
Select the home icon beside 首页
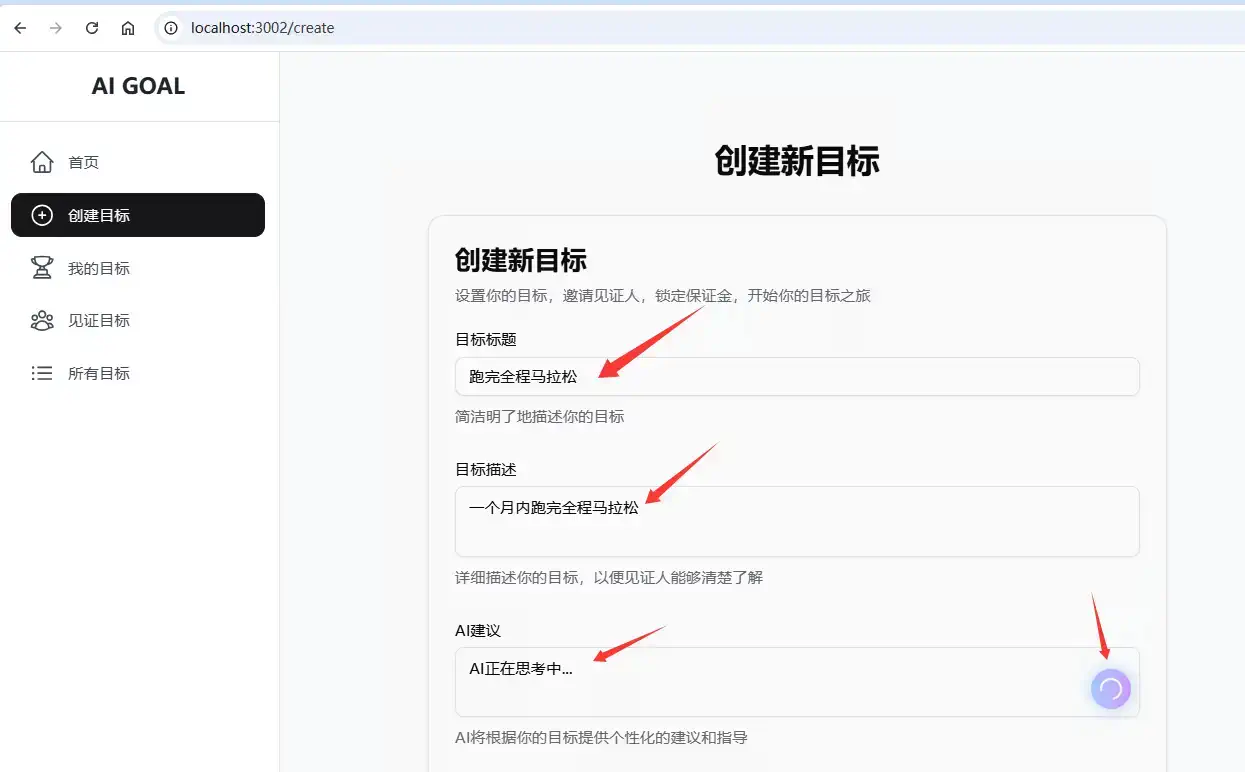[x=41, y=161]
